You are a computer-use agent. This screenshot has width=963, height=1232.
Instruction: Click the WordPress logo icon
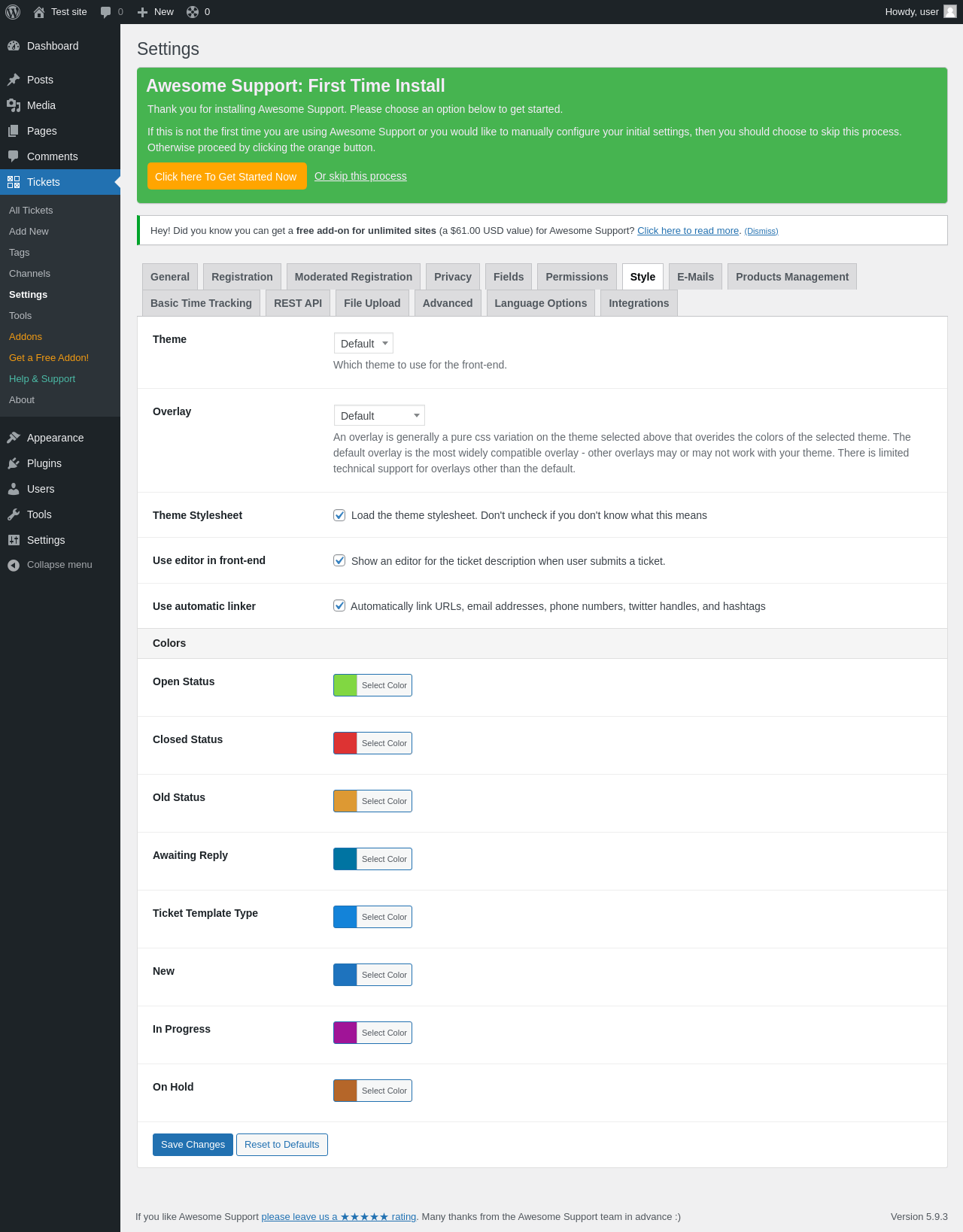pos(13,12)
